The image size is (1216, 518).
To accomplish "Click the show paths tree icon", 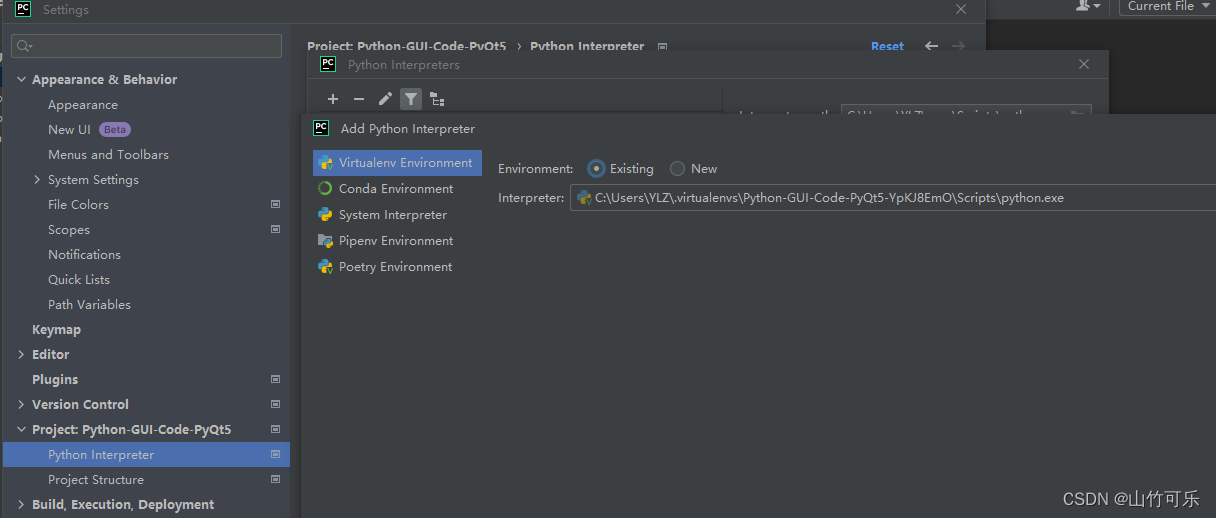I will [x=437, y=98].
